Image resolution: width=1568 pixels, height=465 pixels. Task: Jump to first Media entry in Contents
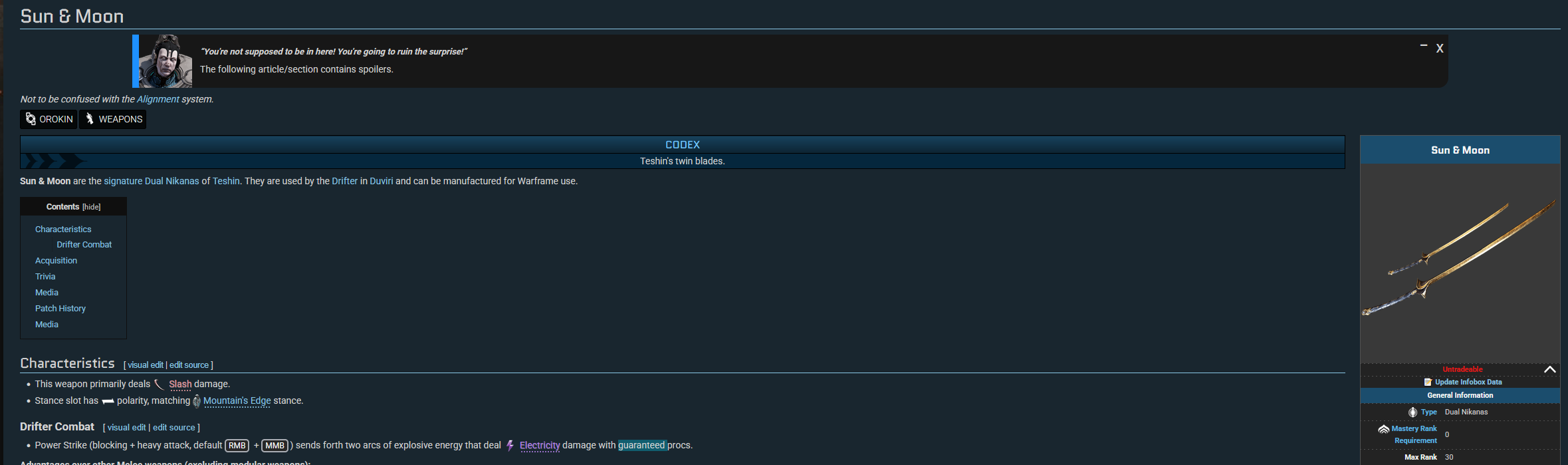pos(47,293)
